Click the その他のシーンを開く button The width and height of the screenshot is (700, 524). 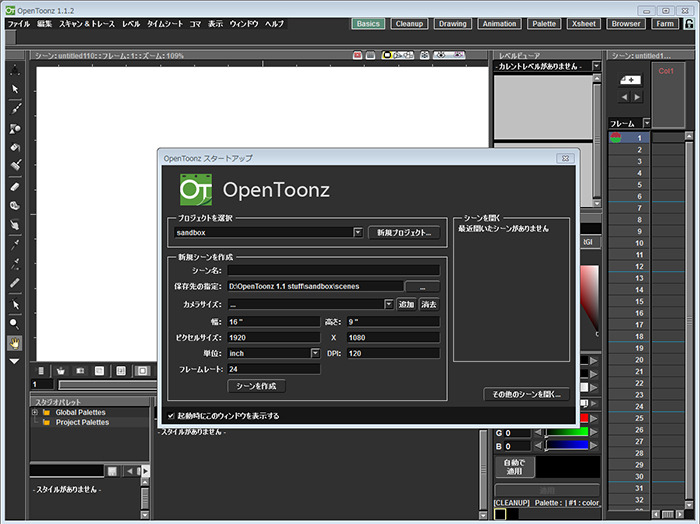pyautogui.click(x=526, y=394)
